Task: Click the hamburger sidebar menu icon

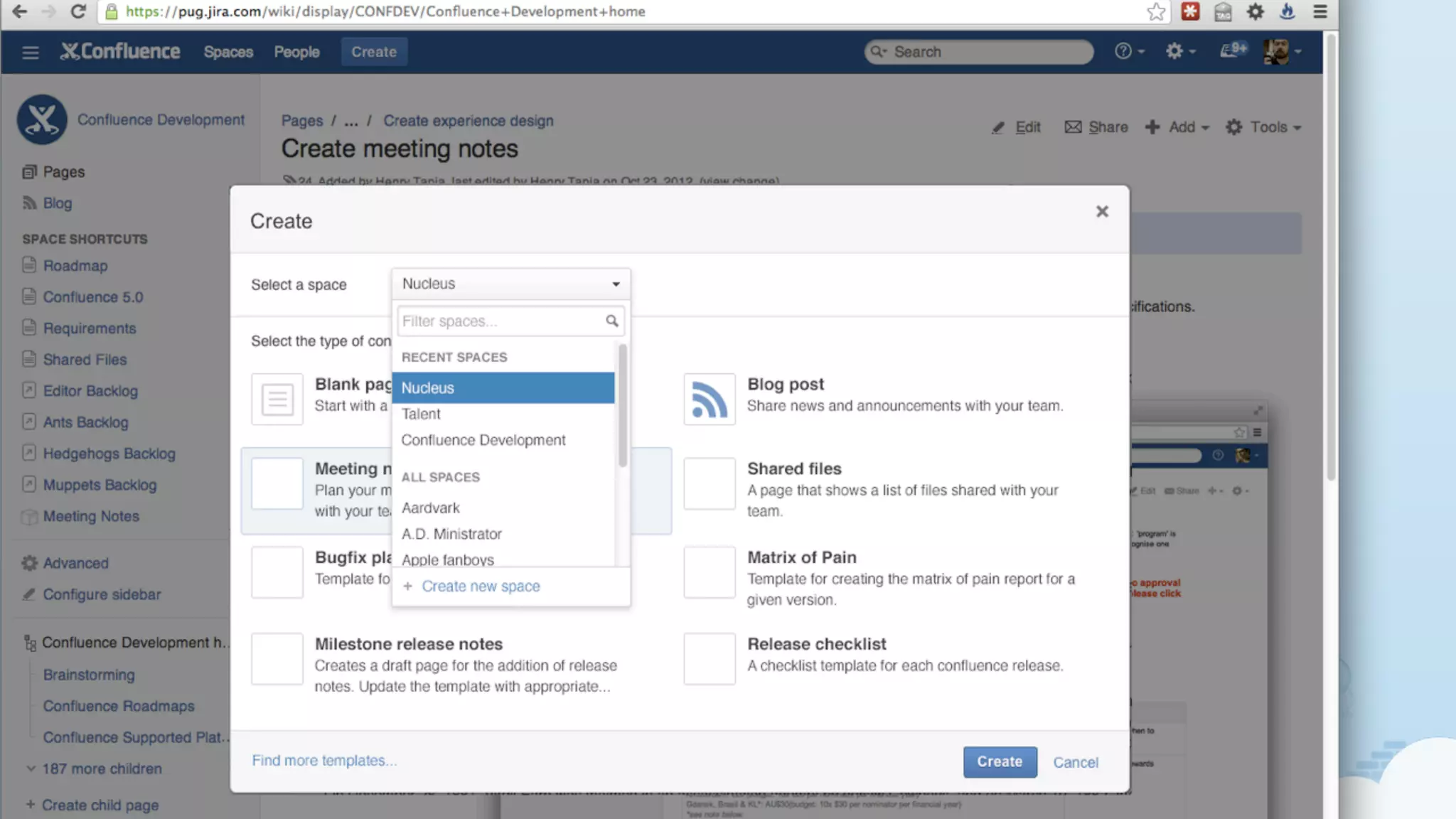Action: tap(30, 52)
